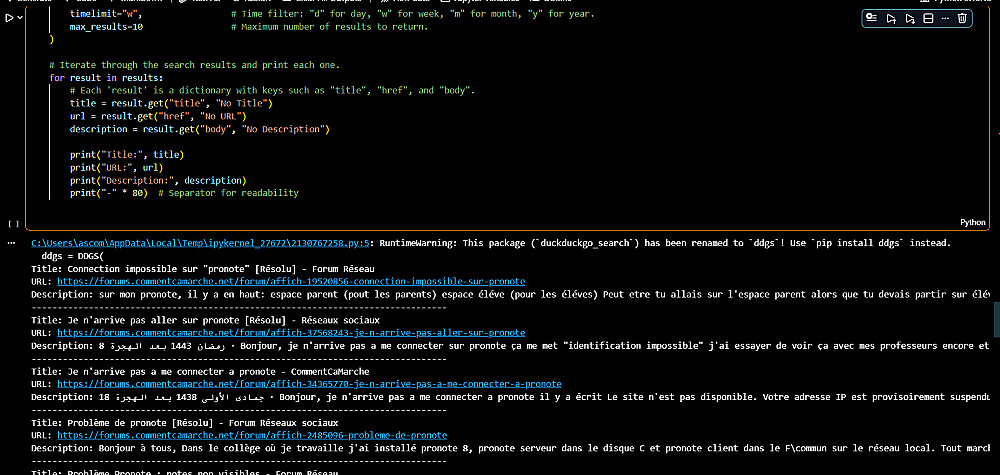Viewport: 1000px width, 475px height.
Task: Click code line 'description = result.get("body"...'
Action: [x=200, y=129]
